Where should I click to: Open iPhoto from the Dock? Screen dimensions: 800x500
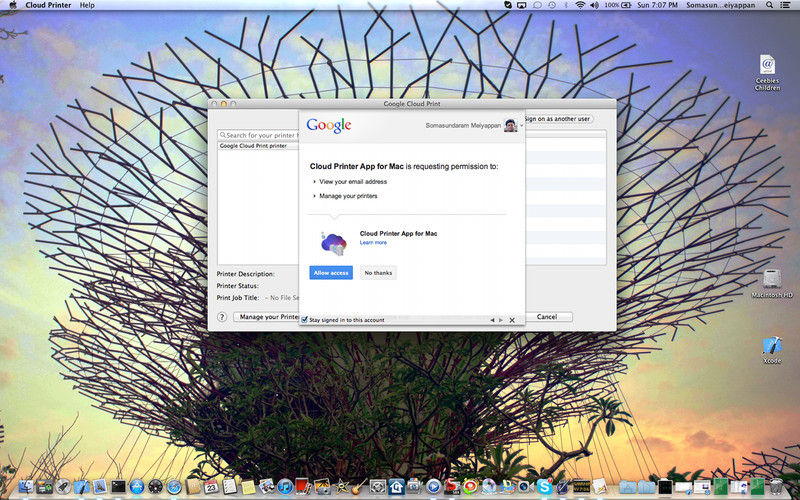pos(322,487)
